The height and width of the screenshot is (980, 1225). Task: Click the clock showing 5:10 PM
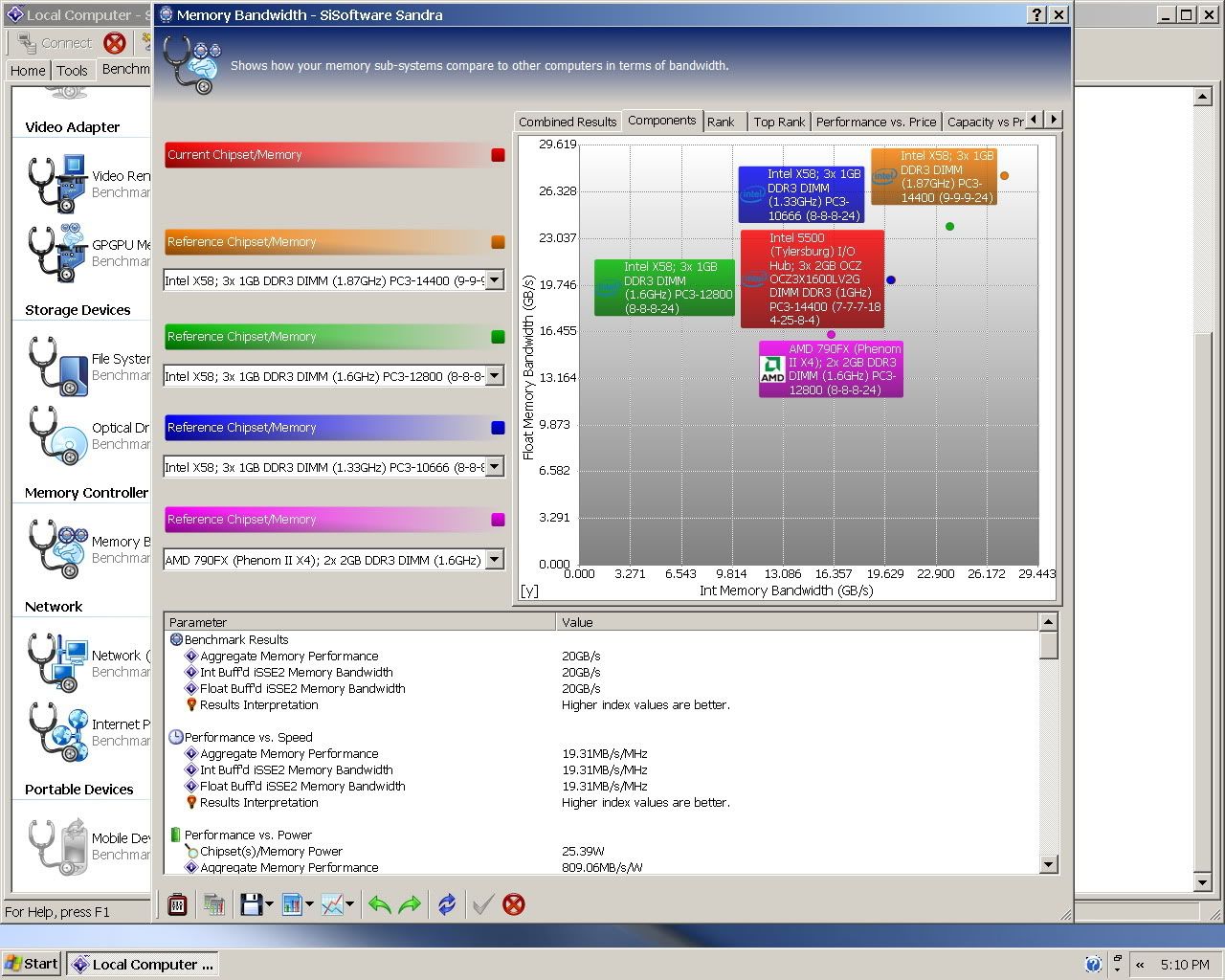[x=1185, y=965]
